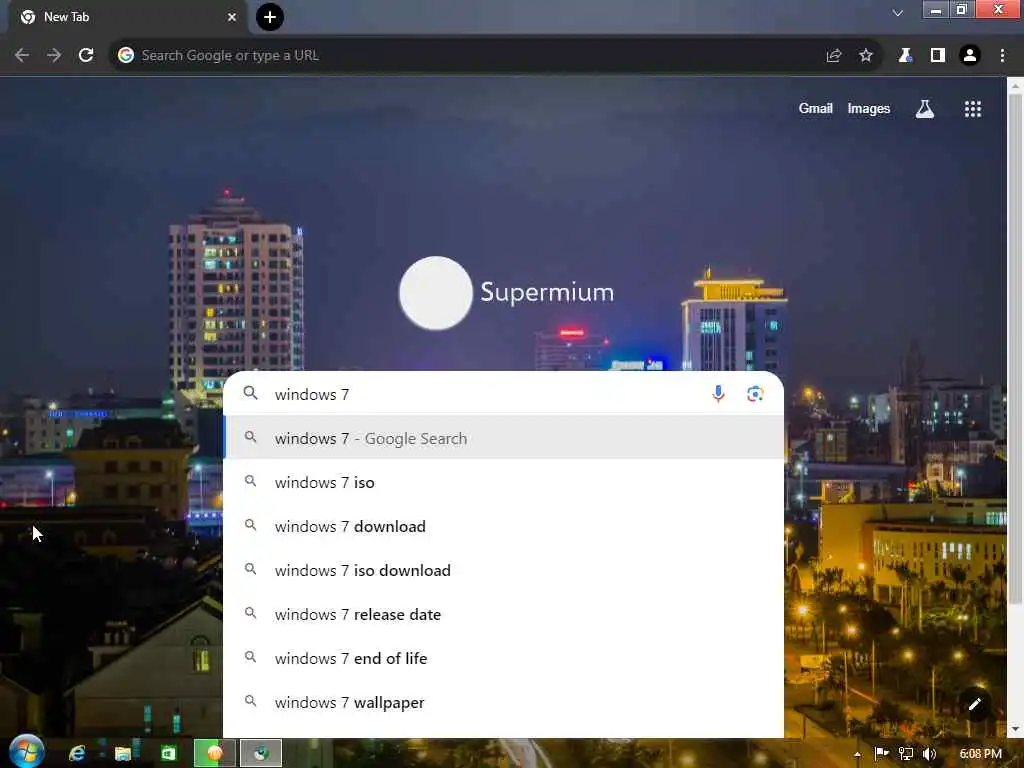Open Images link
The height and width of the screenshot is (768, 1024).
(x=869, y=108)
